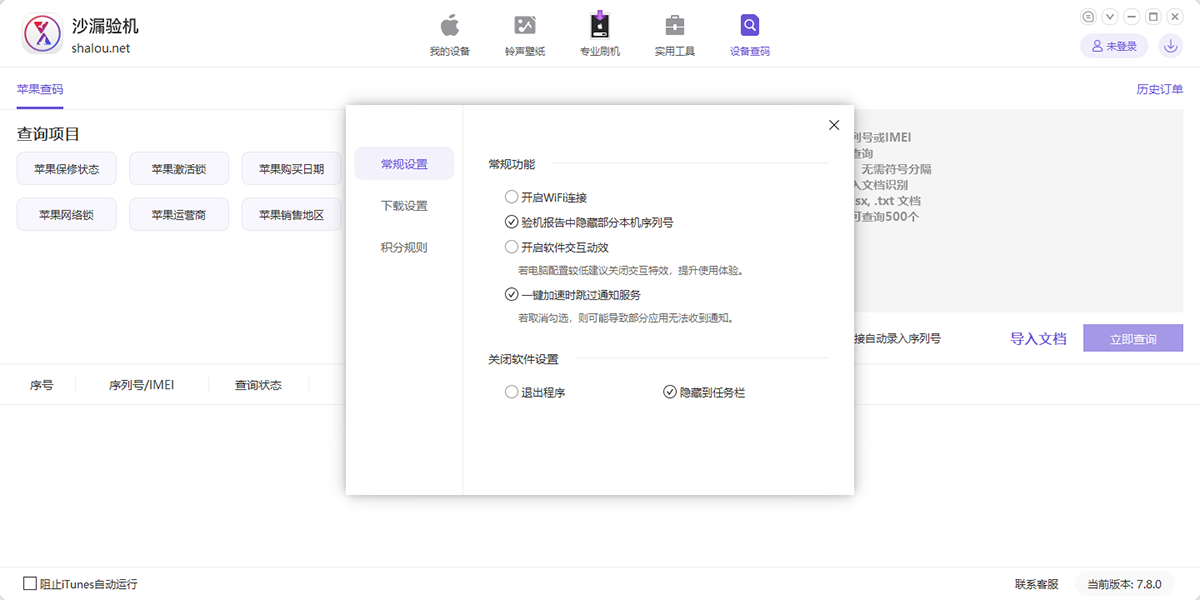Open 历史订单 link

click(1160, 89)
